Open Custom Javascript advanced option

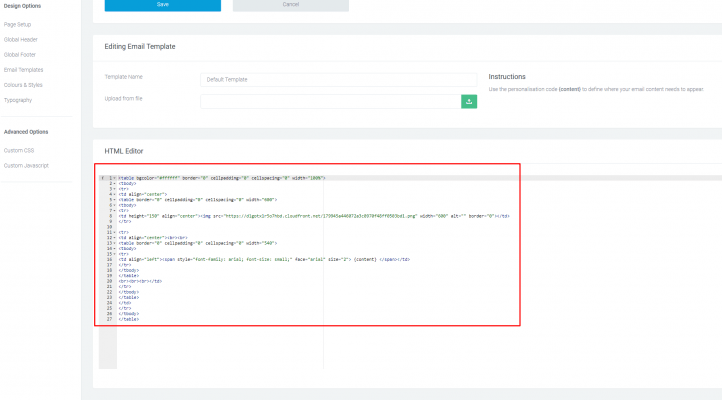tap(26, 166)
